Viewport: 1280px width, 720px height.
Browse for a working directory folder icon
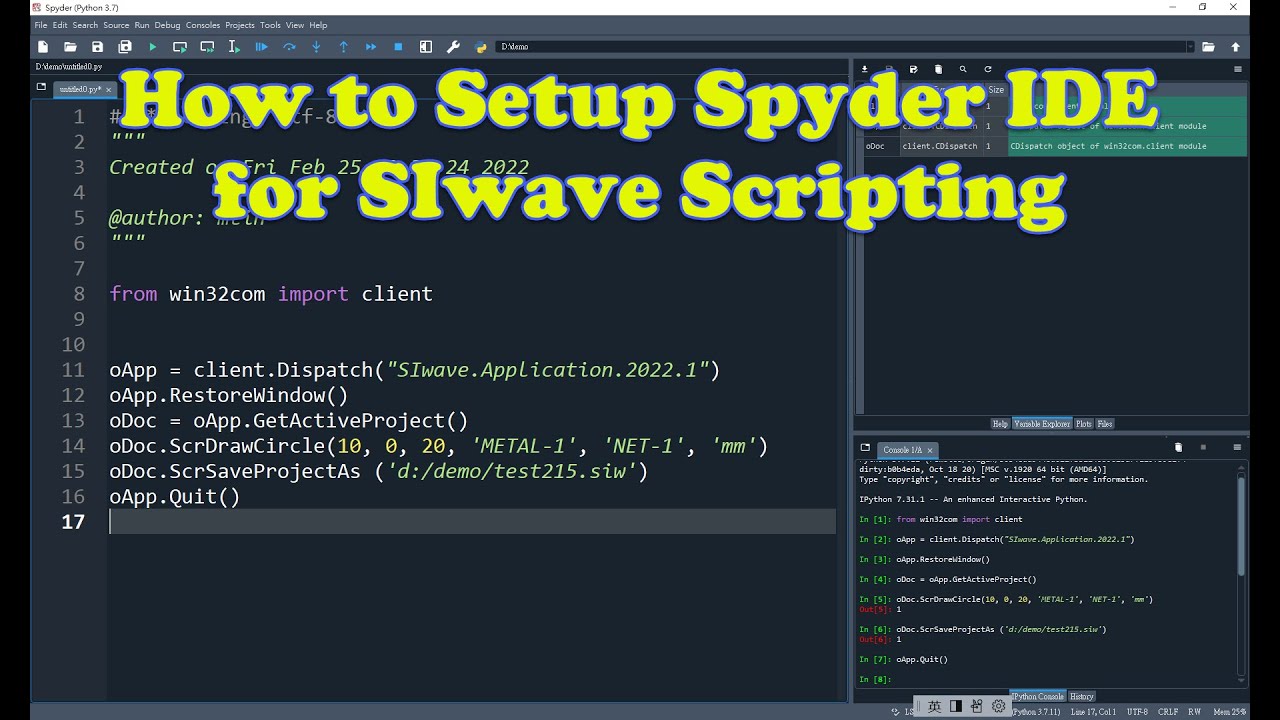(x=1208, y=47)
